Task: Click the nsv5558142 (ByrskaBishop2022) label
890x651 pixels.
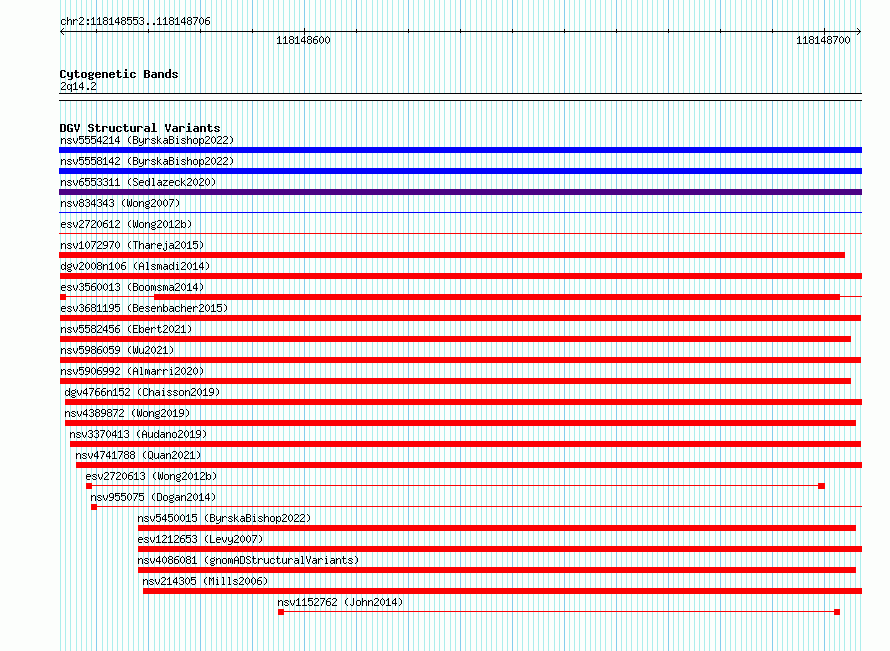Action: click(147, 161)
